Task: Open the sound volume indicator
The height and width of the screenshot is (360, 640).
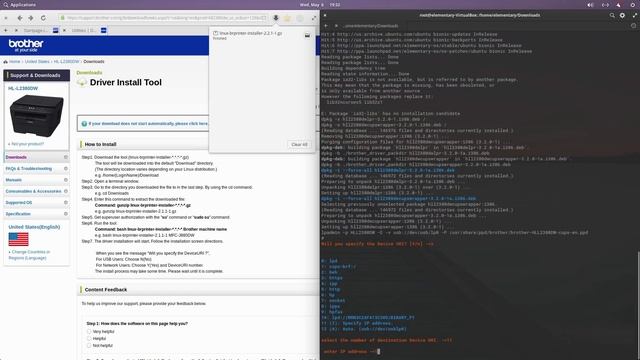Action: (x=590, y=5)
